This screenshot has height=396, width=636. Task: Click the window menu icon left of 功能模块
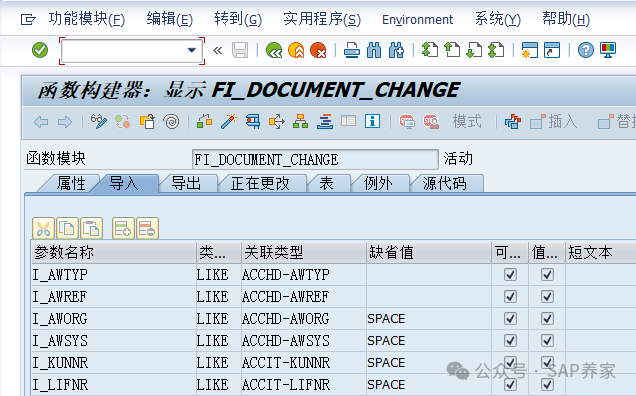click(28, 19)
